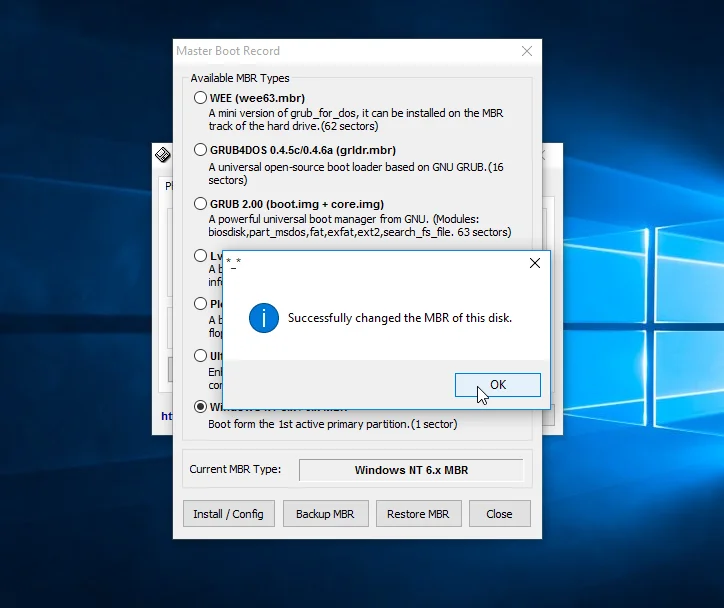724x608 pixels.
Task: Select the fourth MBR type starting with 'Lv'
Action: [200, 255]
